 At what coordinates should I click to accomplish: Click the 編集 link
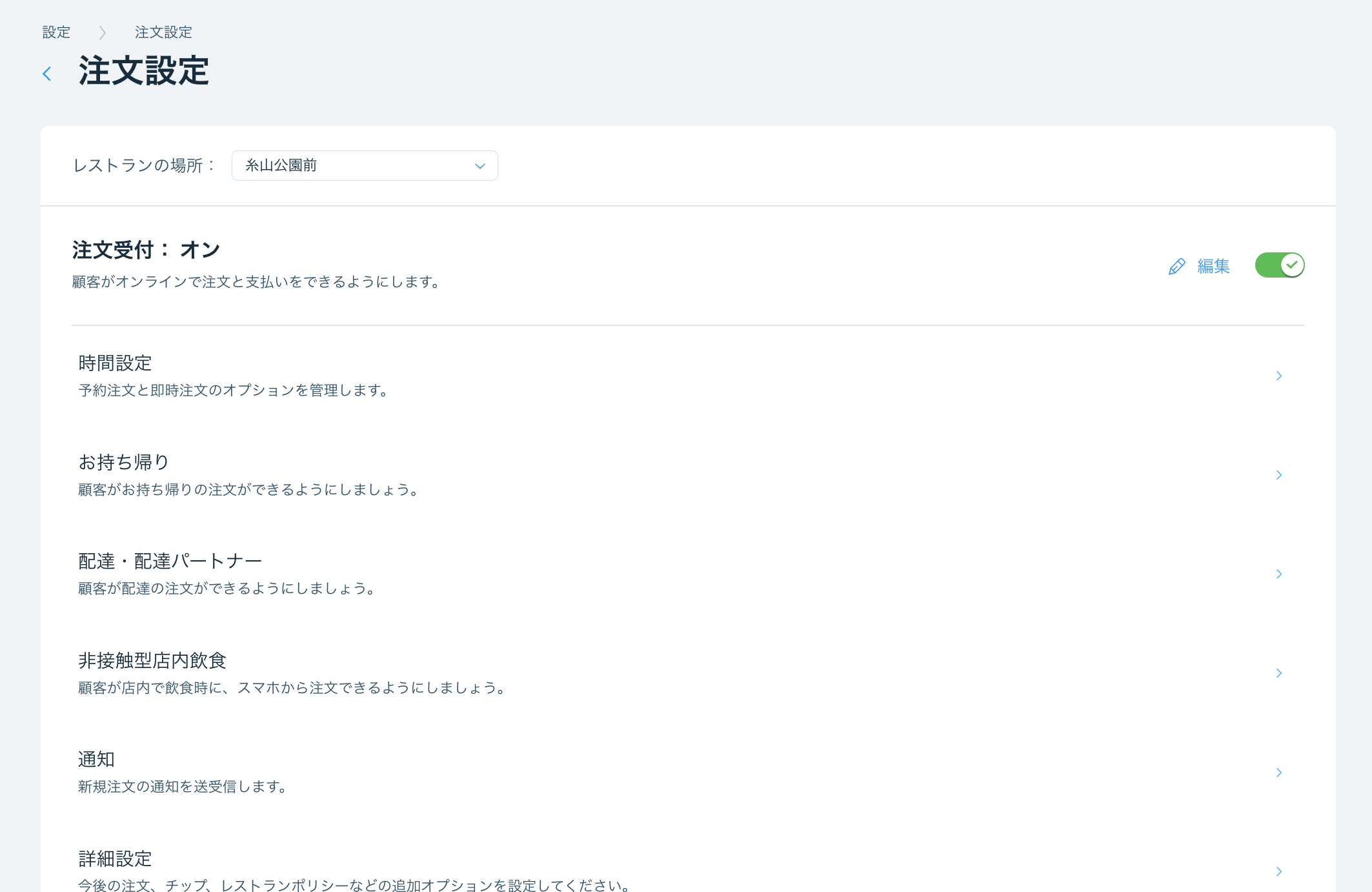click(1213, 266)
